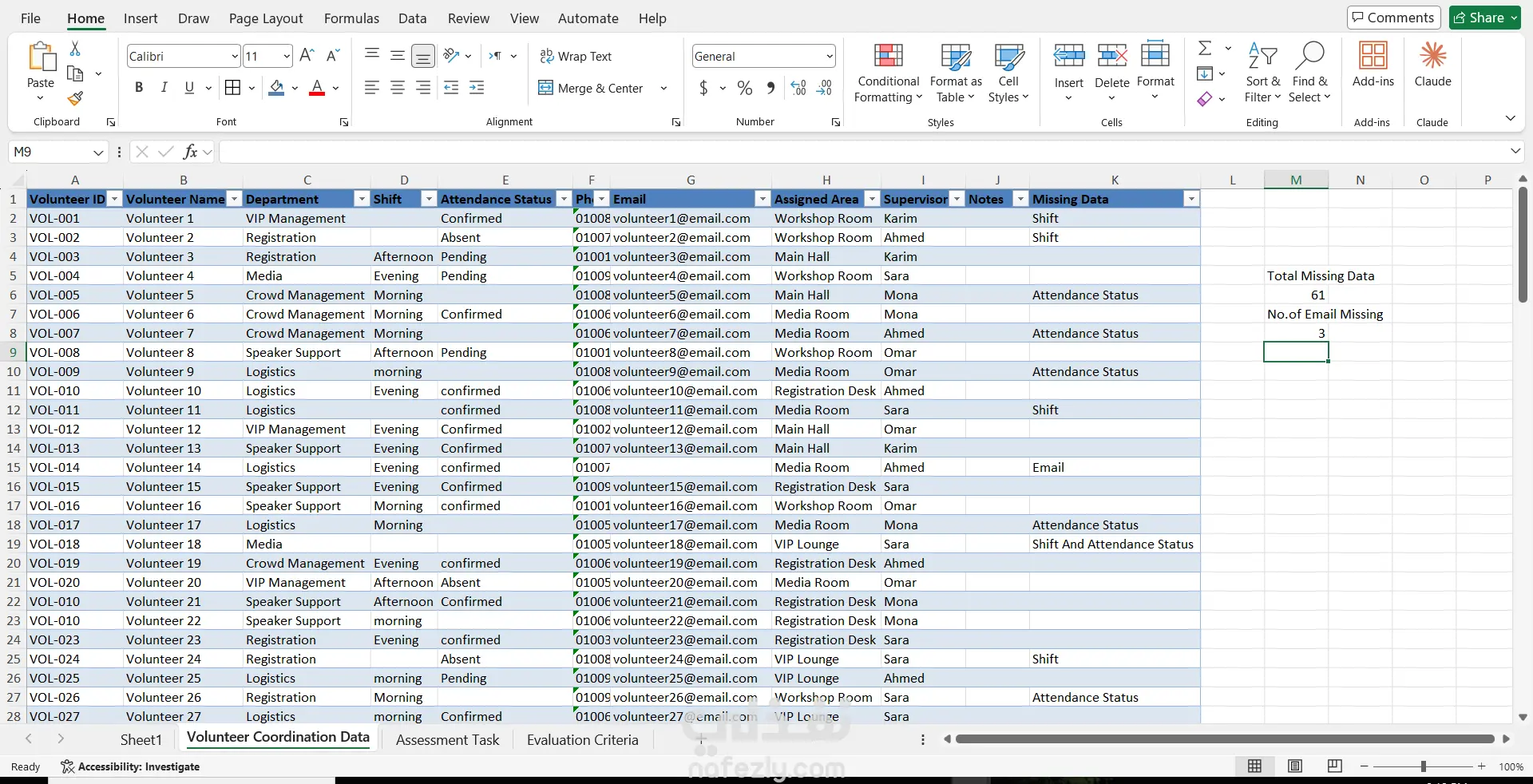This screenshot has width=1533, height=784.
Task: Switch to the Data ribbon tab
Action: (x=413, y=18)
